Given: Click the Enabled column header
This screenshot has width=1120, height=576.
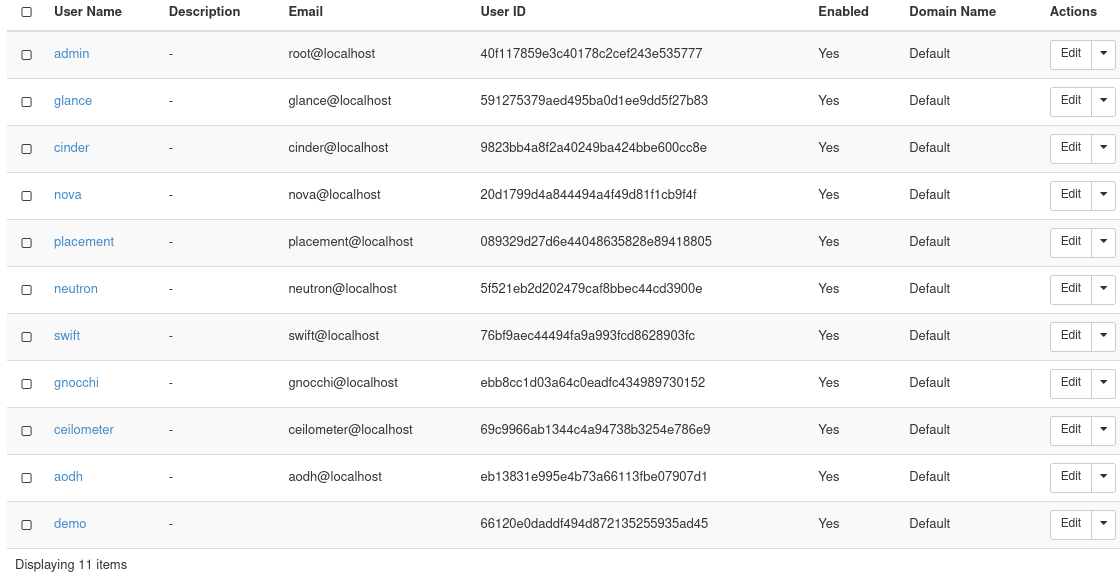Looking at the screenshot, I should click(843, 11).
